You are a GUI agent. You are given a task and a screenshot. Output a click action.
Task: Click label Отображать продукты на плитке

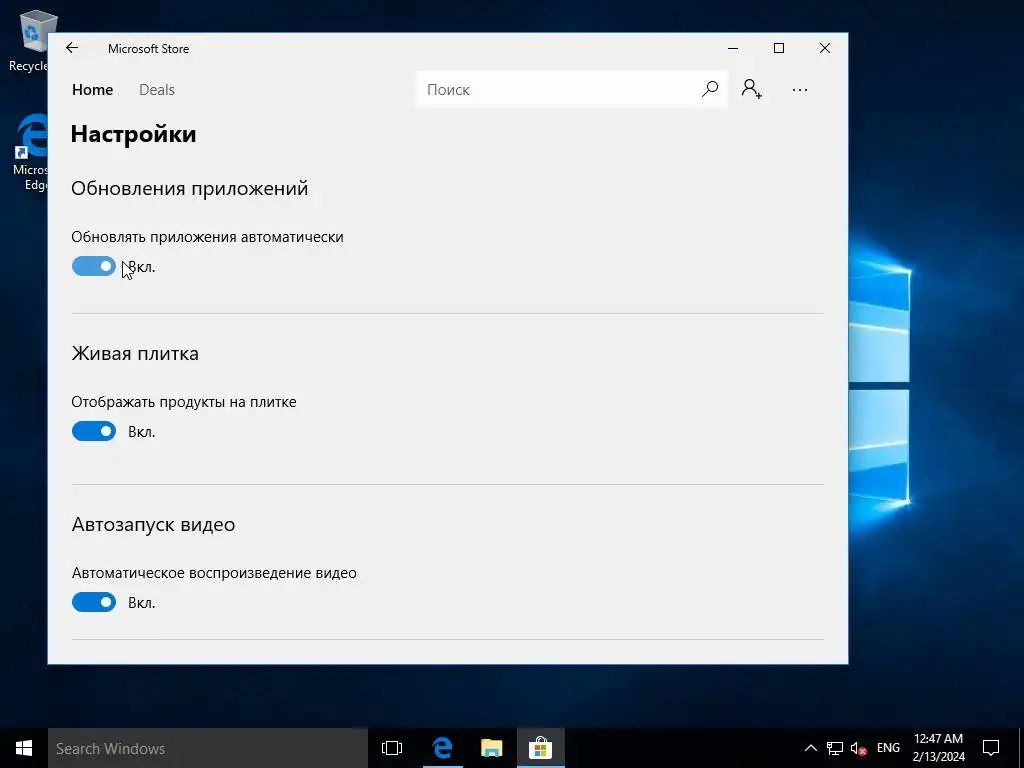(x=184, y=402)
